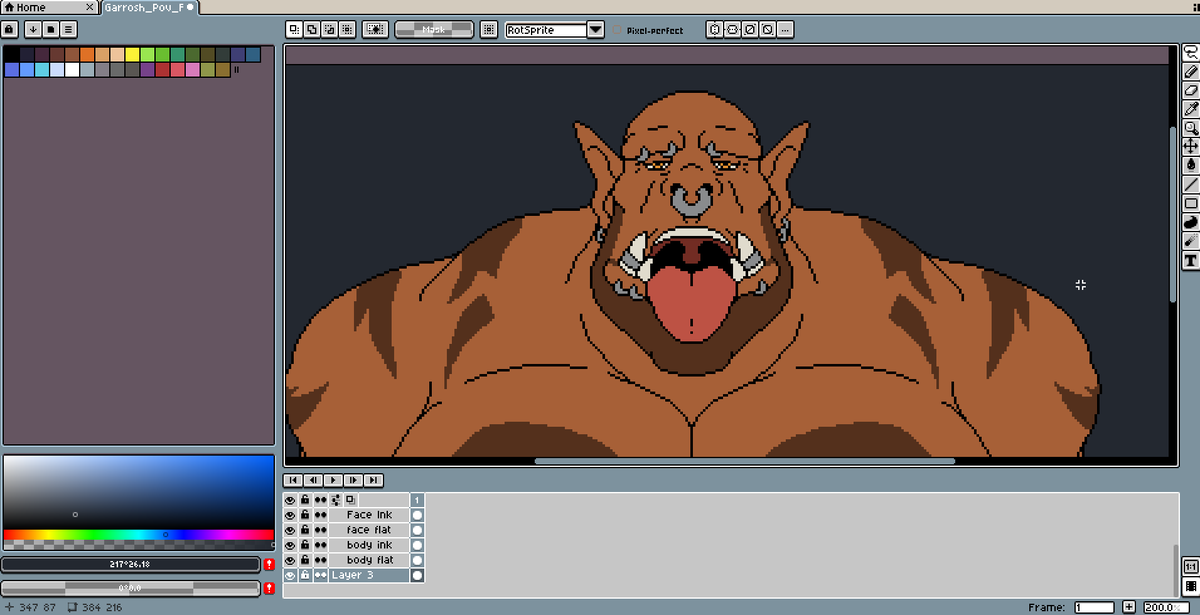Image resolution: width=1200 pixels, height=615 pixels.
Task: Hide the body flat layer
Action: pos(290,560)
